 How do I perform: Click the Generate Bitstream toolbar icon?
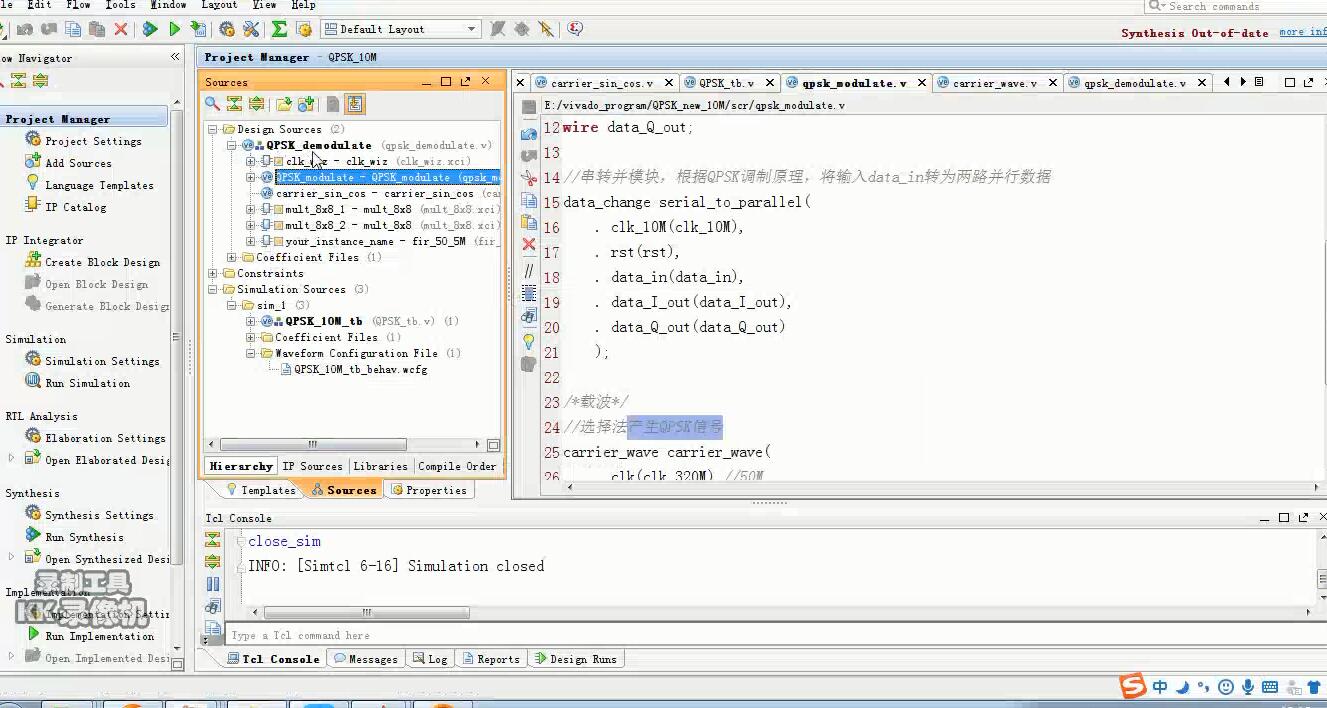[199, 29]
